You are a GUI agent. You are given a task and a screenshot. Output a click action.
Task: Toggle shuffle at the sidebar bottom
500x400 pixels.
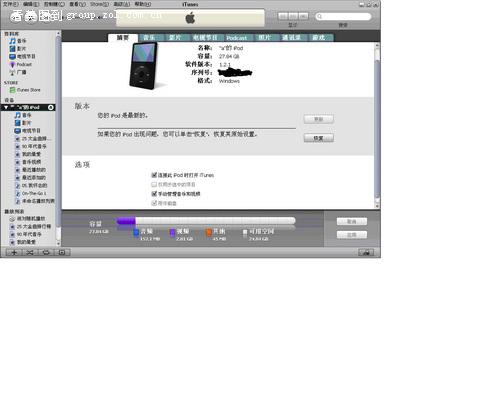pos(30,252)
